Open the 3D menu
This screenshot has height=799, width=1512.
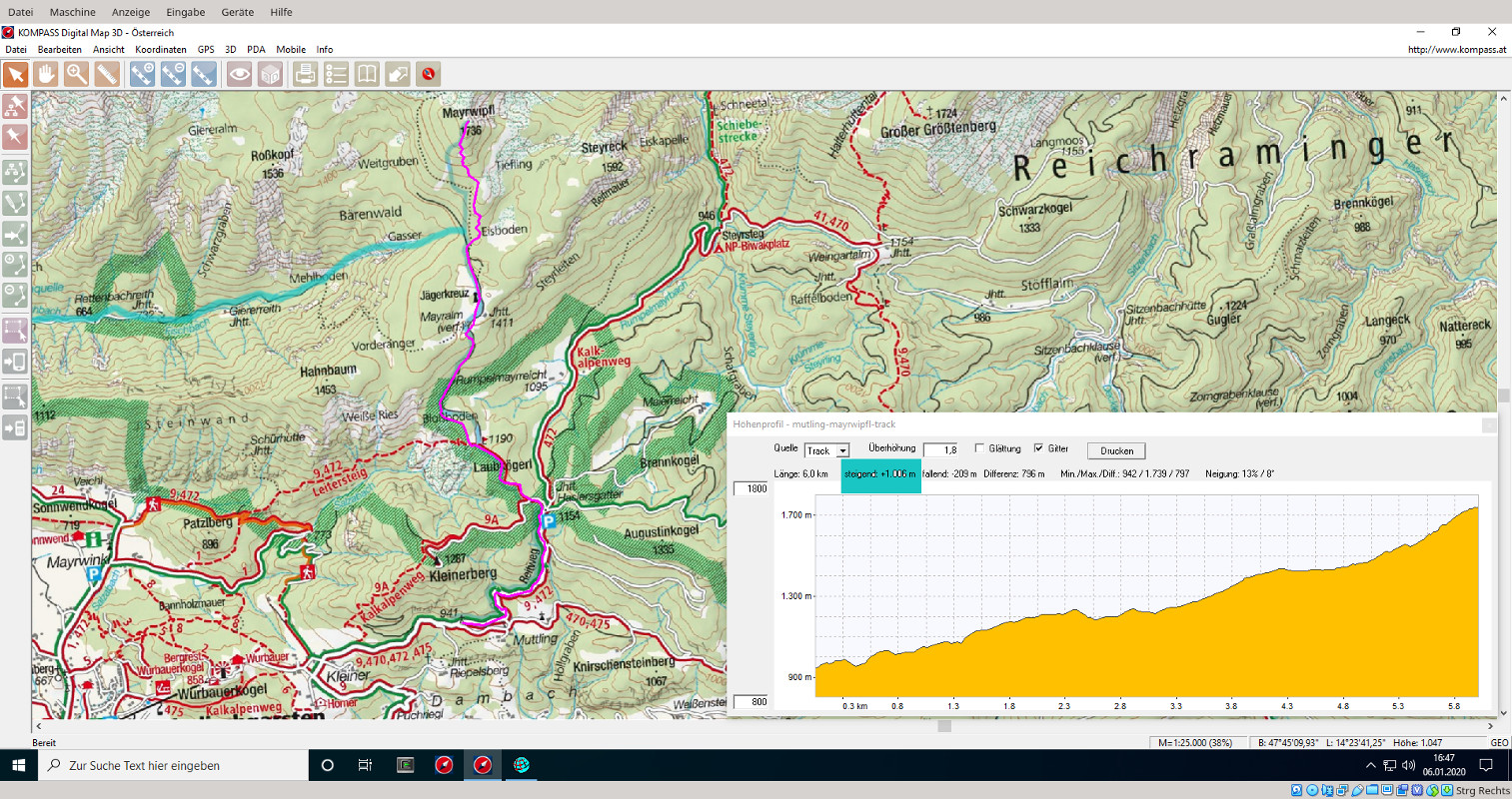pos(231,49)
